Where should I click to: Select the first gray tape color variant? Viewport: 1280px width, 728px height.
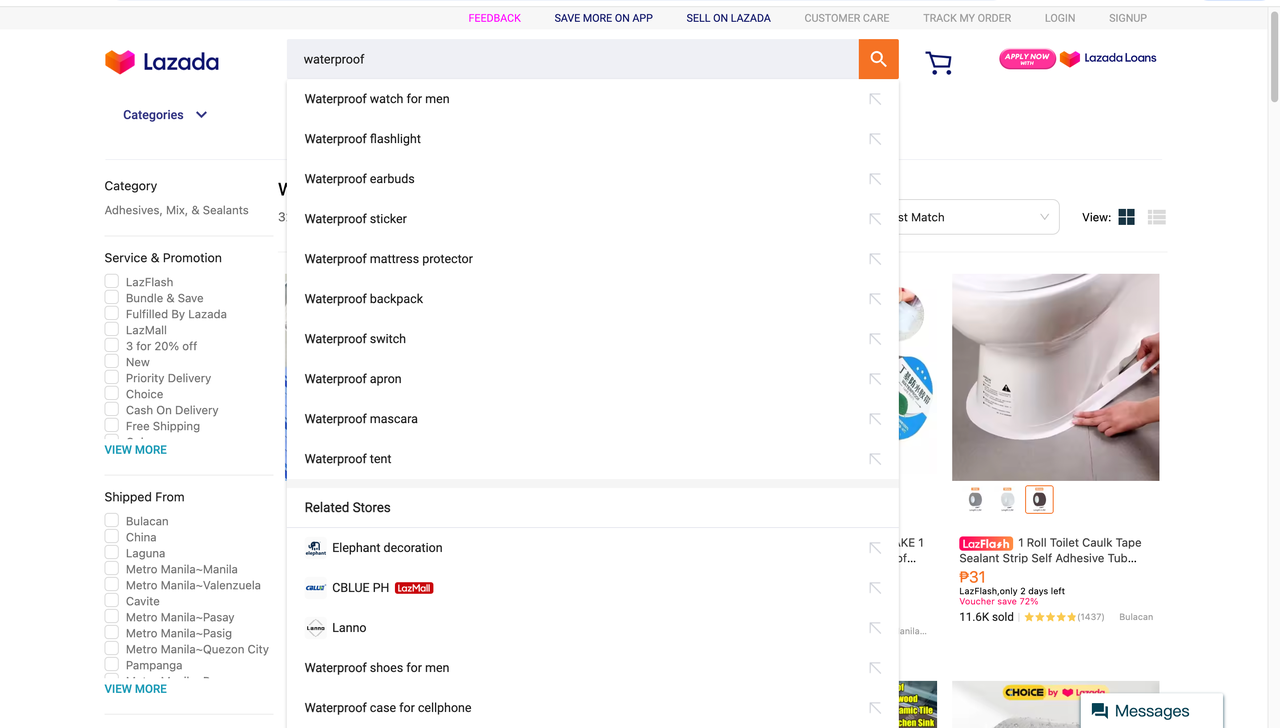tap(975, 499)
